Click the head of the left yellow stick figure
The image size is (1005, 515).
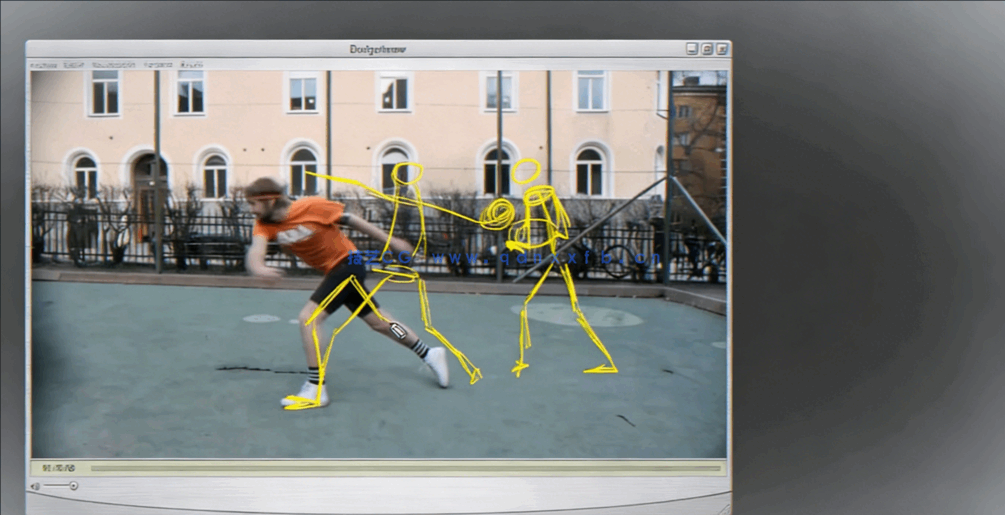pos(406,173)
